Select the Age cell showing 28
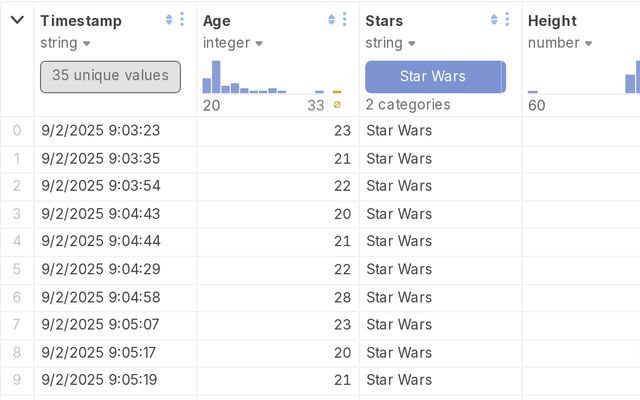Image resolution: width=640 pixels, height=400 pixels. pyautogui.click(x=342, y=297)
